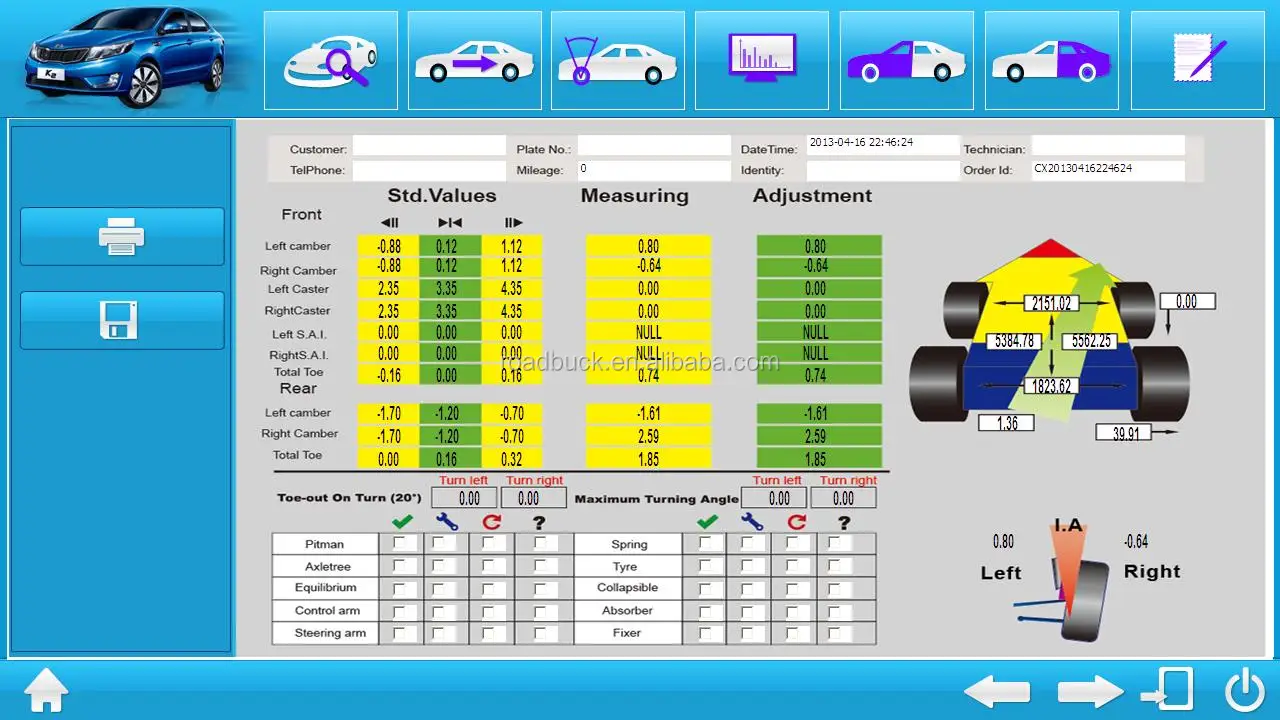Click the floppy disk save button
This screenshot has height=720, width=1280.
(x=122, y=320)
